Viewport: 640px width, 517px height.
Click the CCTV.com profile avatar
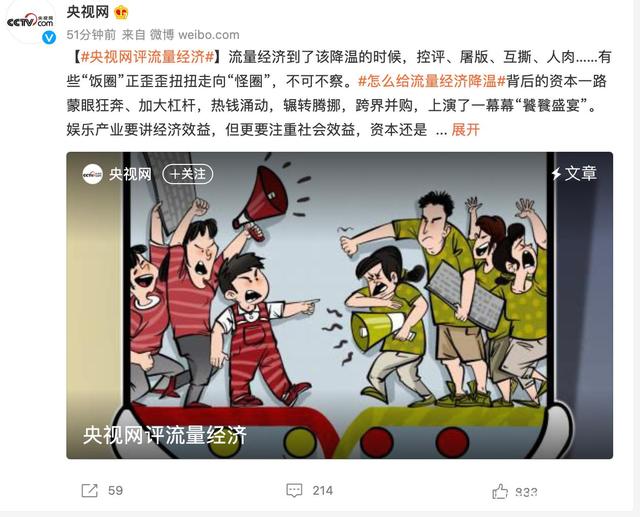pyautogui.click(x=31, y=21)
